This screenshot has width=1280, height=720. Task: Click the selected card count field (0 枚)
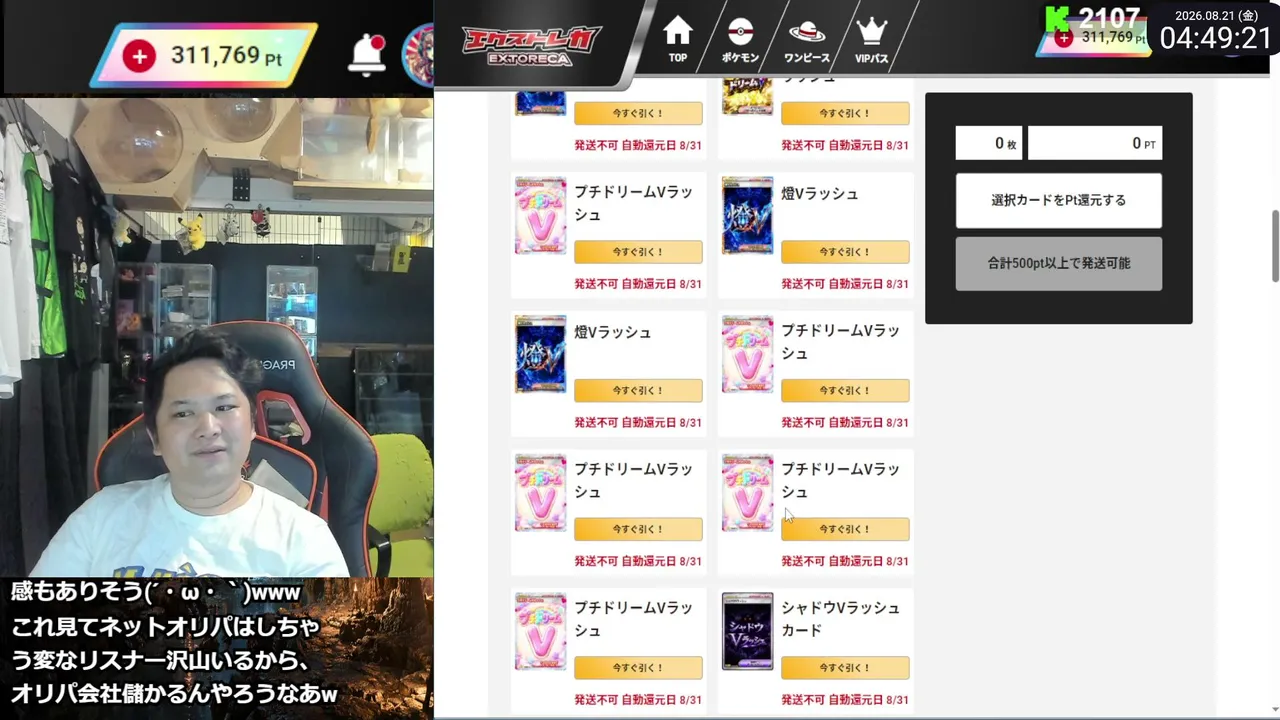(x=989, y=144)
